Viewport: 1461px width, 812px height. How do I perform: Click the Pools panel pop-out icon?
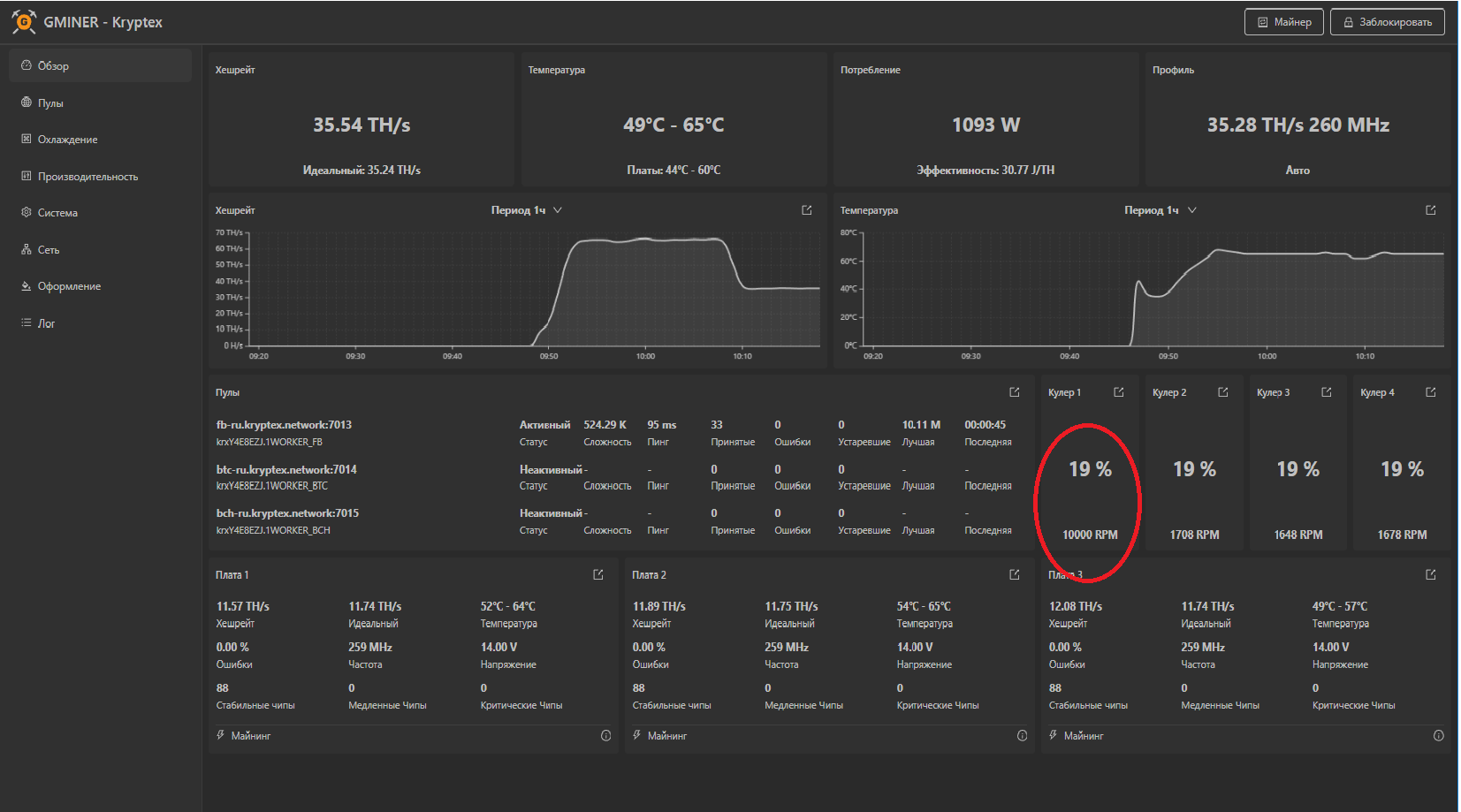(1014, 392)
